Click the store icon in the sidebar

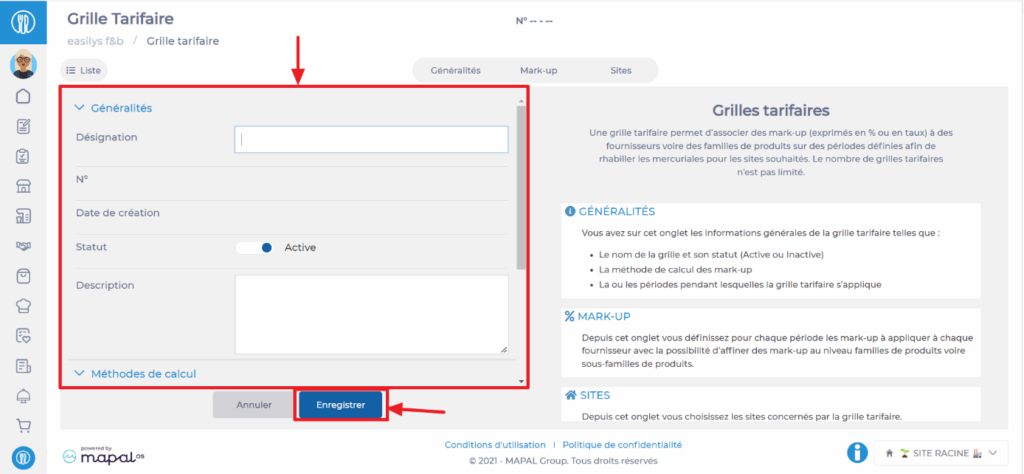click(23, 186)
